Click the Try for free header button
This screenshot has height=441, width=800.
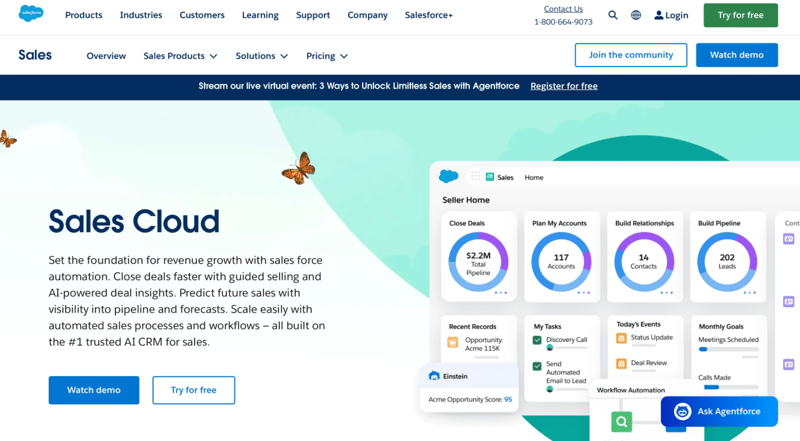coord(740,15)
